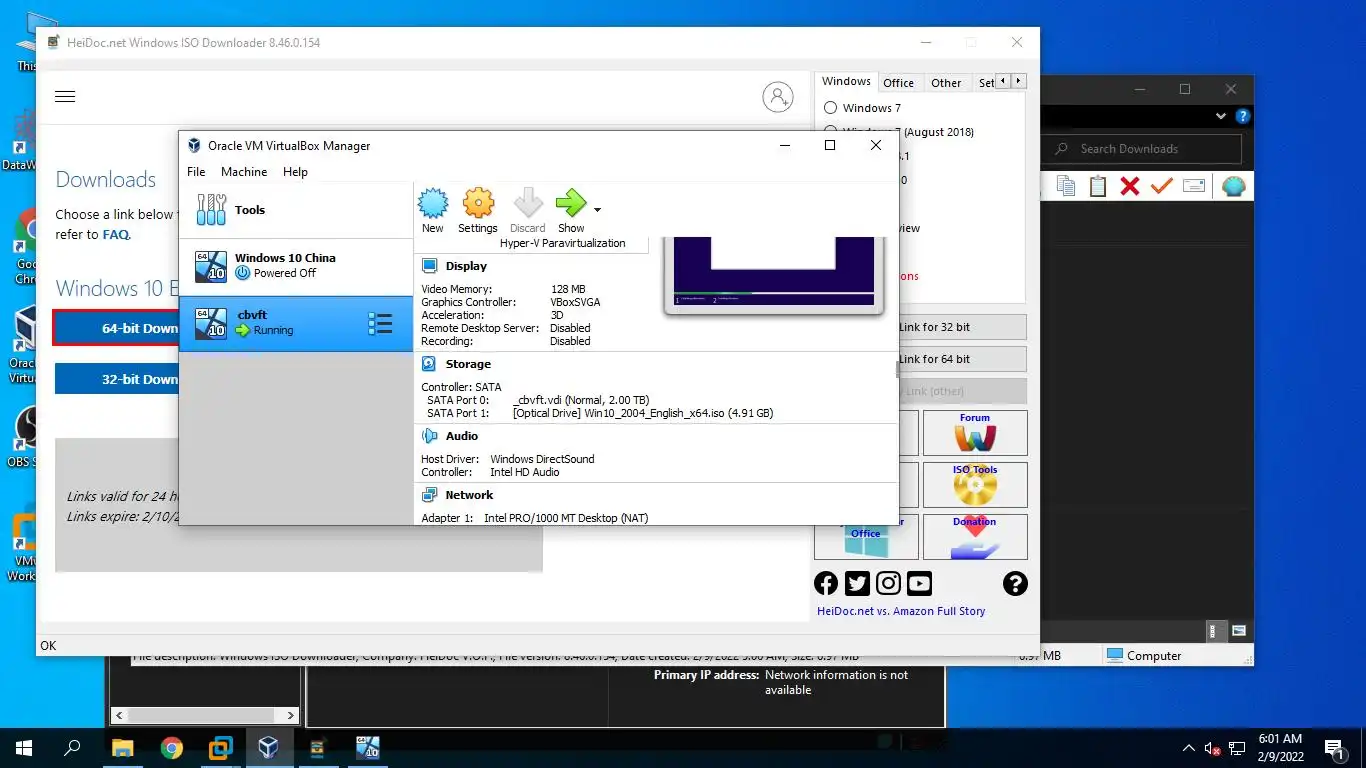This screenshot has width=1366, height=768.
Task: Click the envelope icon in Explorer toolbar
Action: click(1194, 186)
